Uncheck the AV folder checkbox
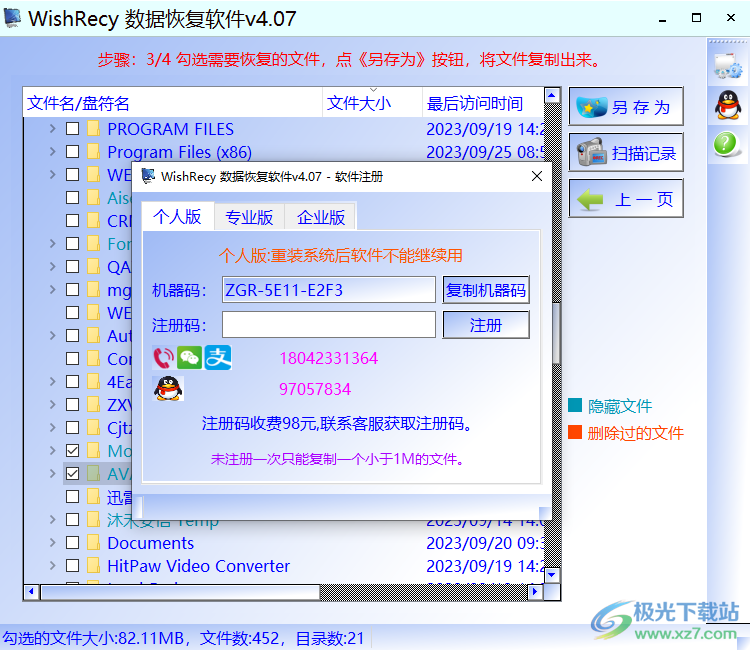The width and height of the screenshot is (750, 650). coord(72,474)
